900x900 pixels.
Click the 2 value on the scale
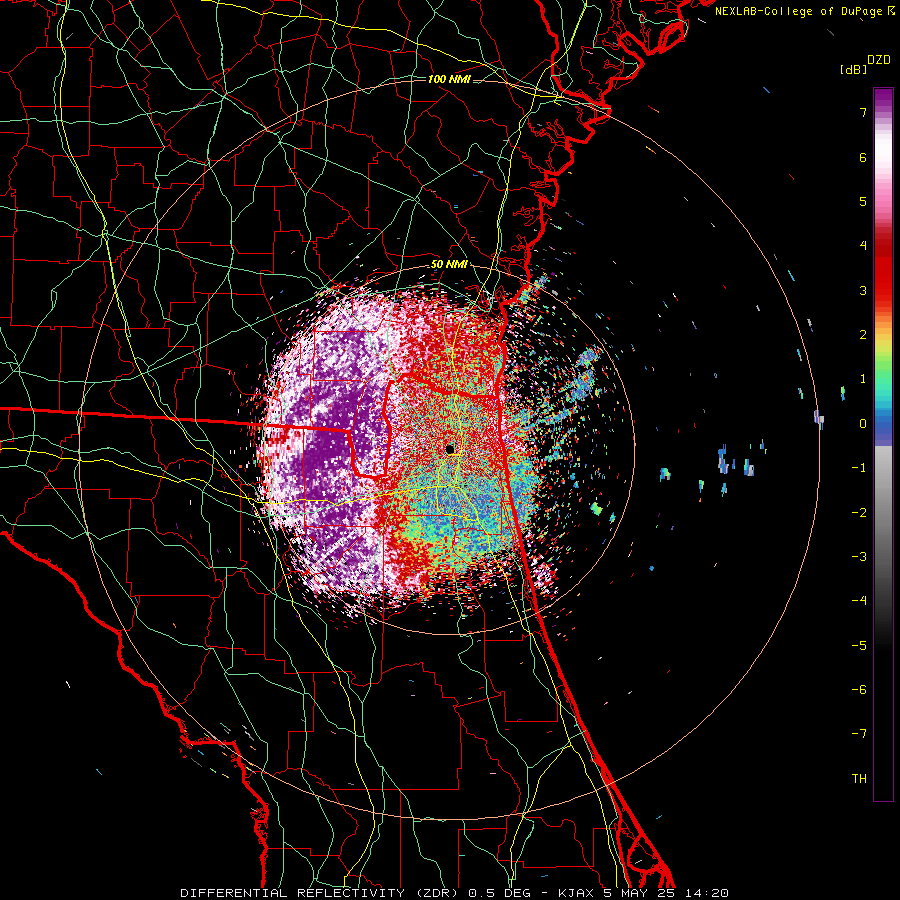pos(863,335)
